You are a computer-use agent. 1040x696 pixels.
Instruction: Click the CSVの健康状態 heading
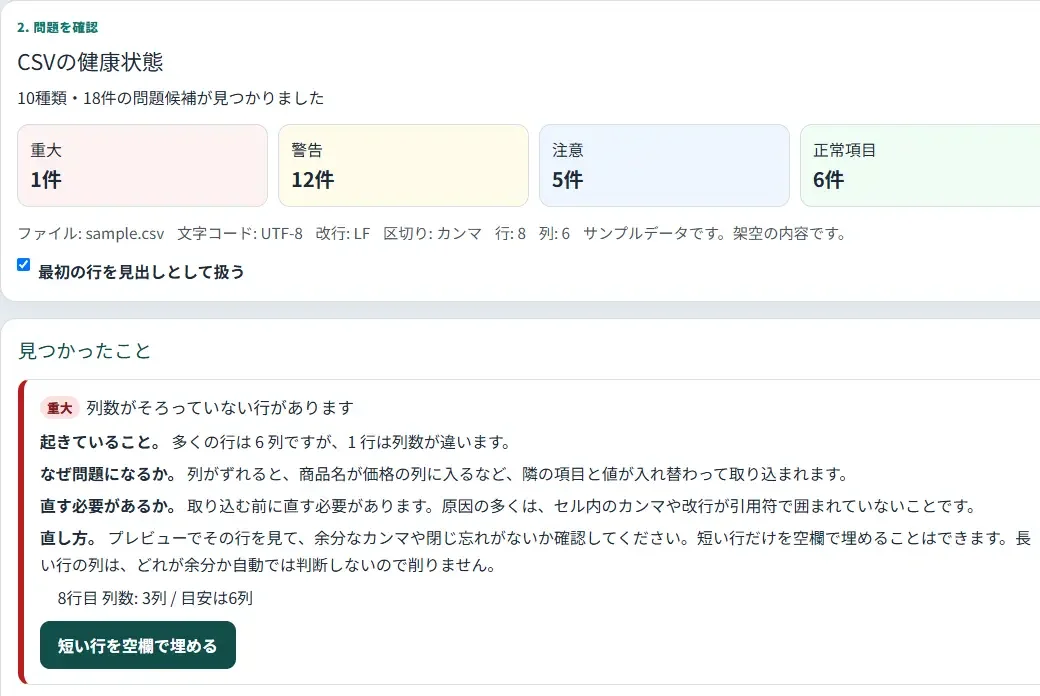(x=90, y=62)
